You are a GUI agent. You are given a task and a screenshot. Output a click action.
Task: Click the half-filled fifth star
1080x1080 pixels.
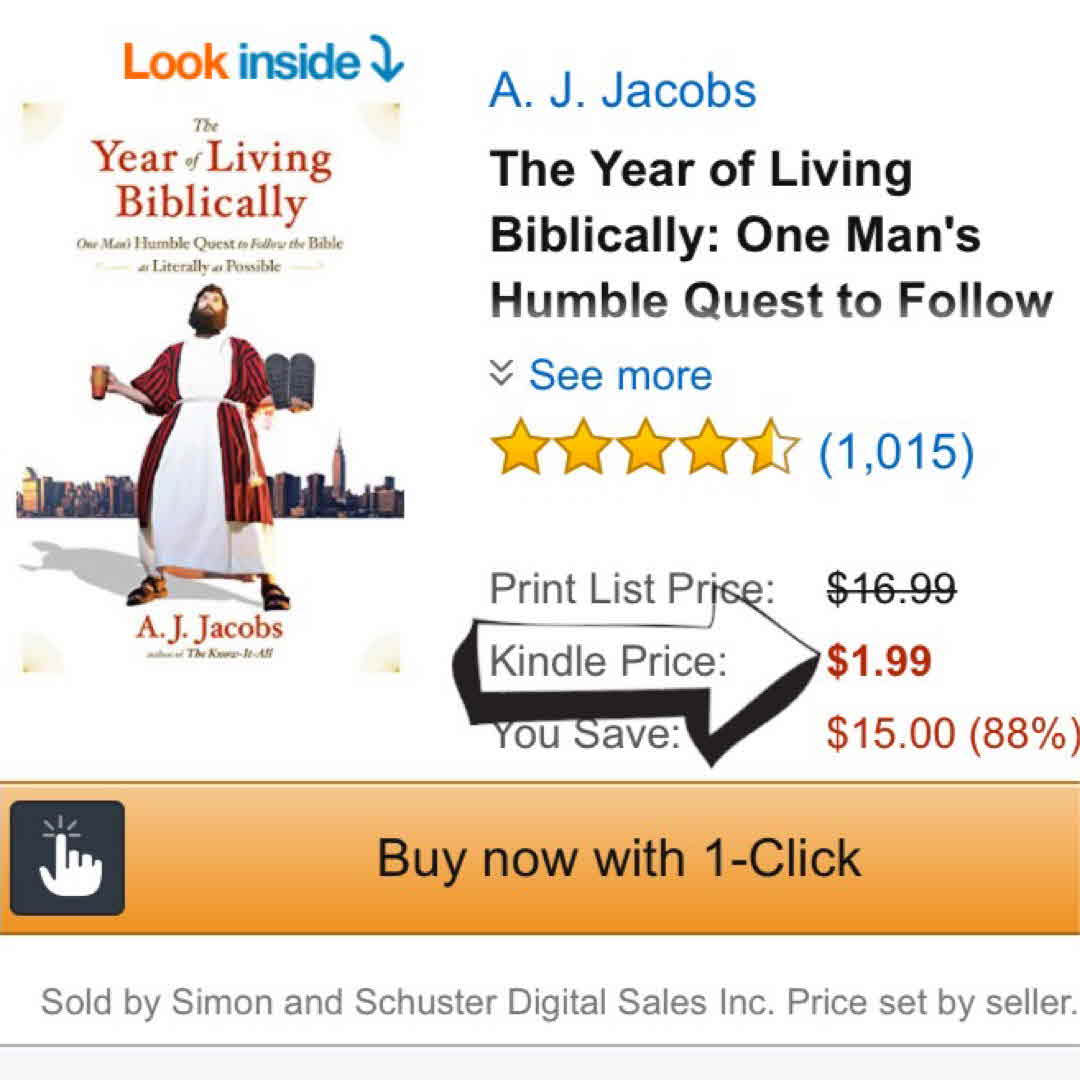[771, 446]
